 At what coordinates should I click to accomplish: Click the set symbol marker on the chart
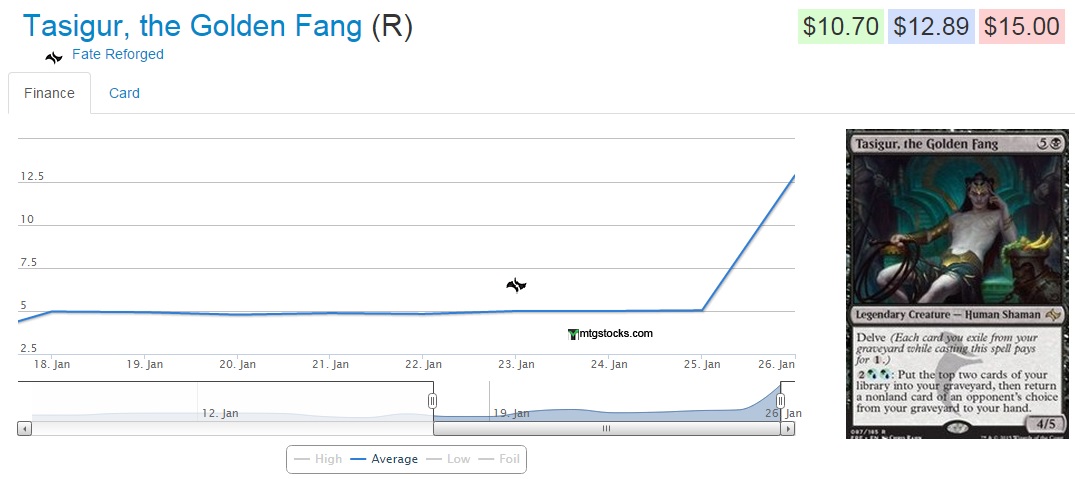516,286
